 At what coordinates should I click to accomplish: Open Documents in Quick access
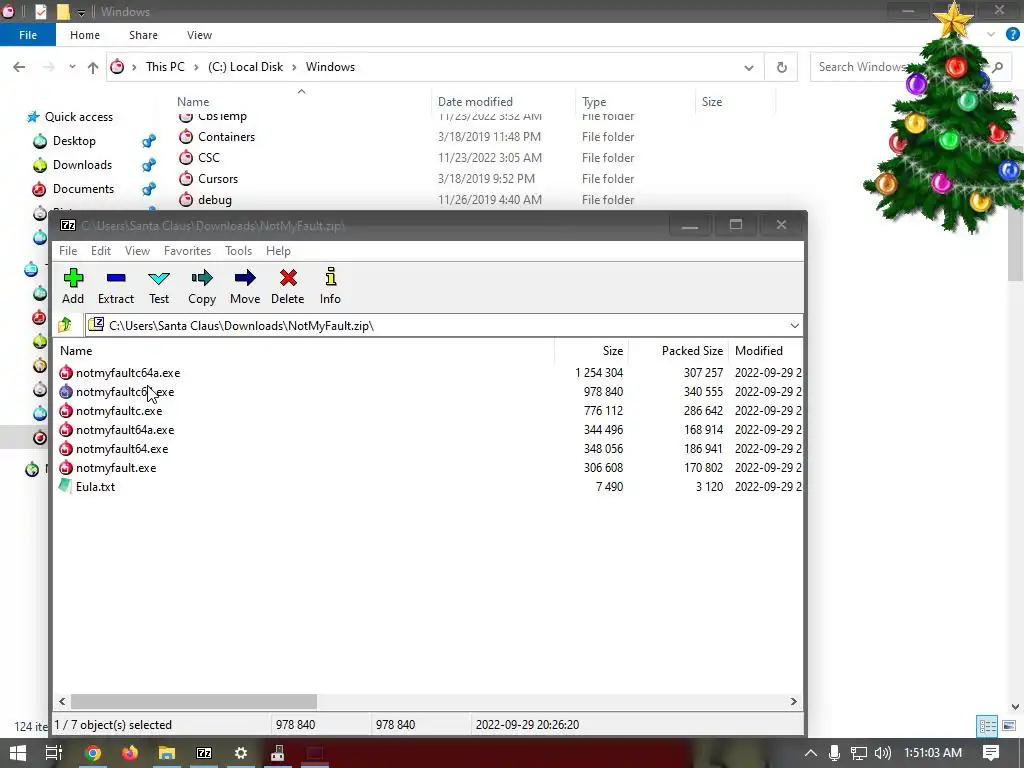pos(84,189)
